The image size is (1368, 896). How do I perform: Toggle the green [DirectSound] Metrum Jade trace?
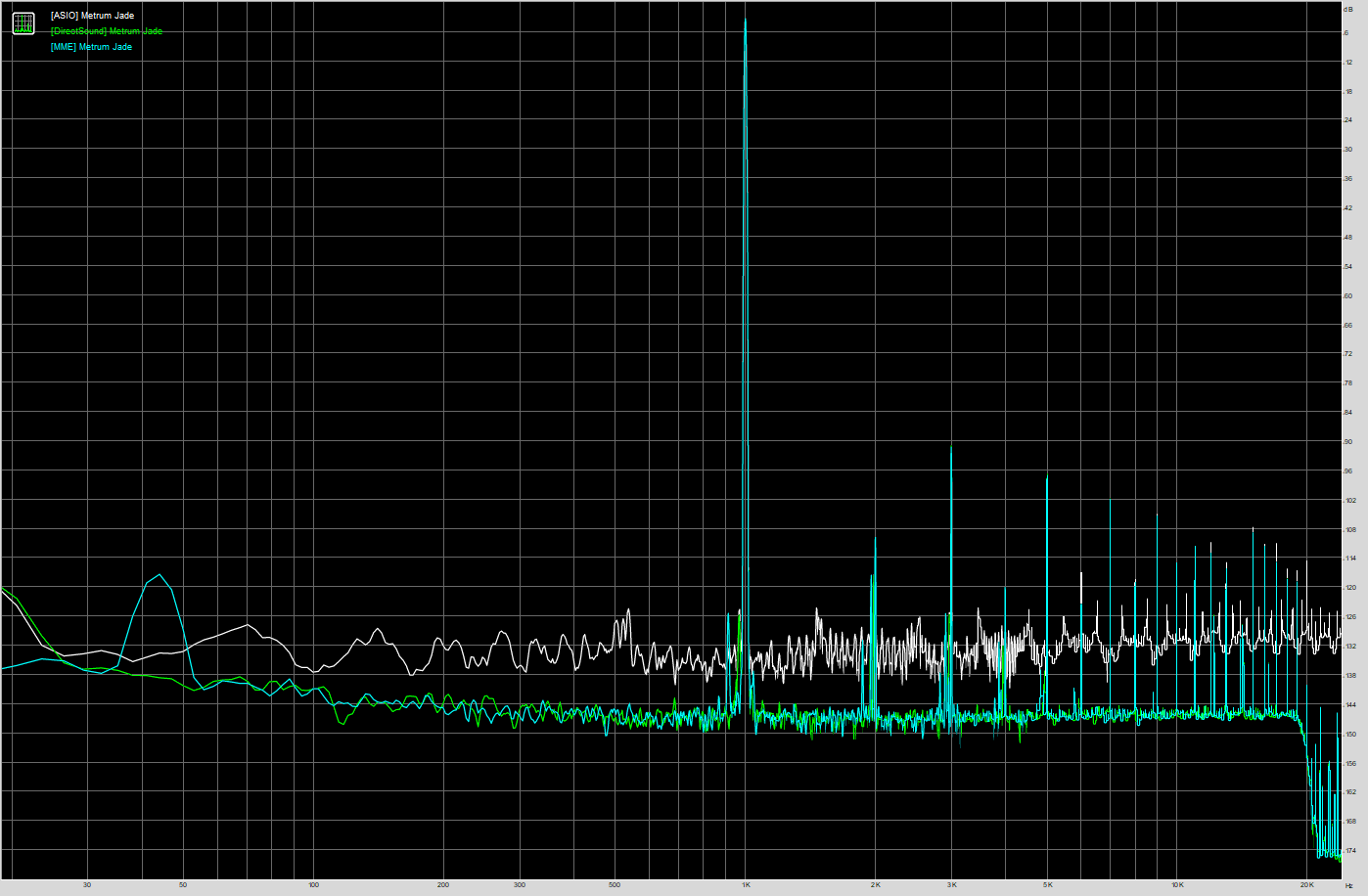click(106, 31)
